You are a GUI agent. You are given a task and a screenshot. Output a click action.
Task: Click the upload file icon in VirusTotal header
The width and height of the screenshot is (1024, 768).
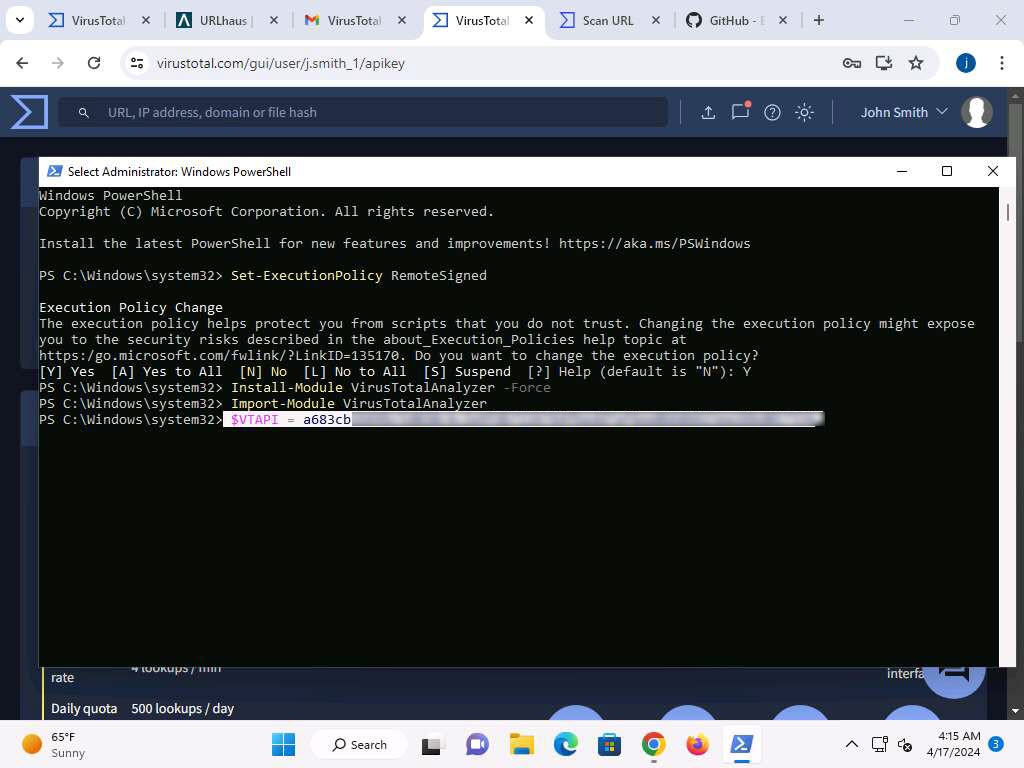[708, 112]
